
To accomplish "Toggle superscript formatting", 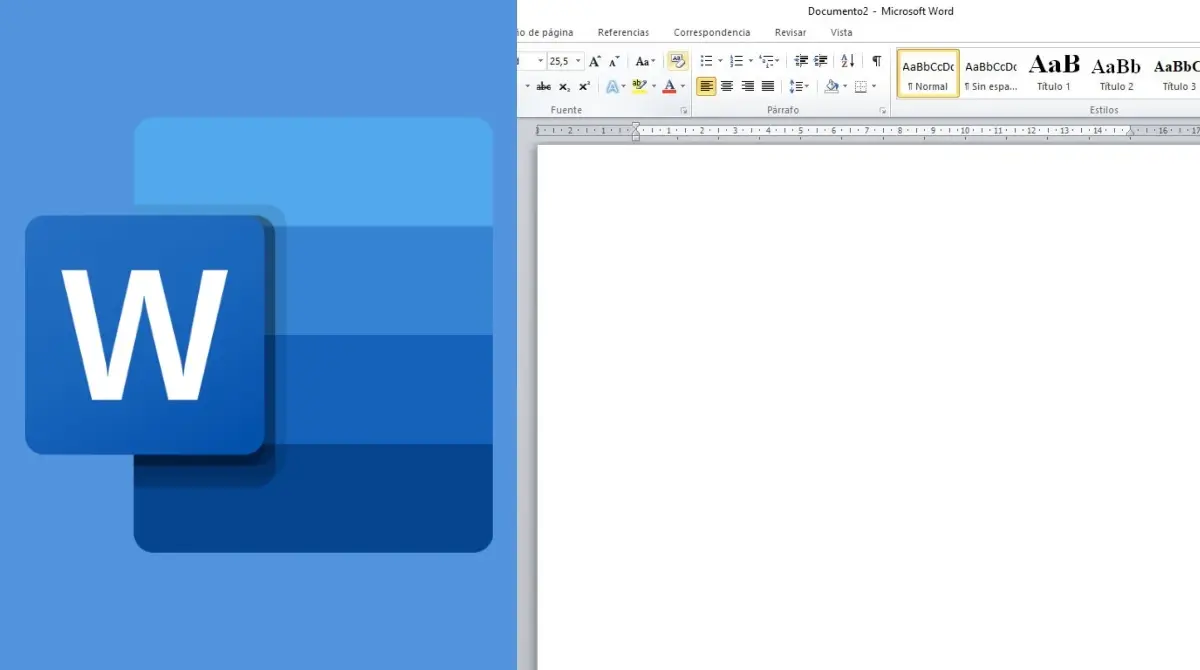I will 584,87.
